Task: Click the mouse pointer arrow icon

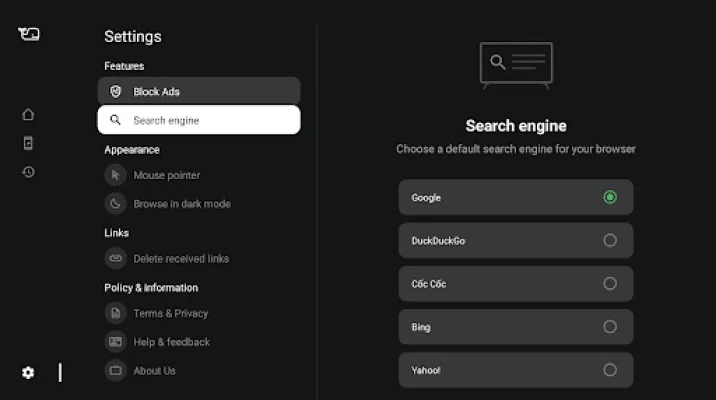Action: [116, 175]
